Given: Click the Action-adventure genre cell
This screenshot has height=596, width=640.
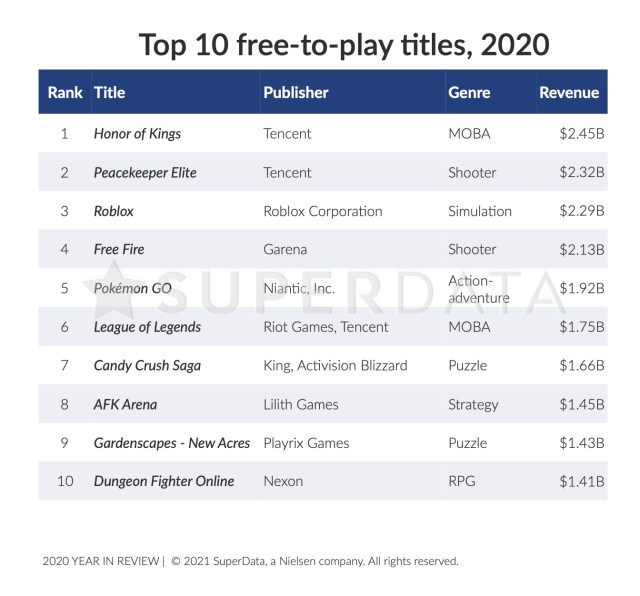Looking at the screenshot, I should [x=479, y=289].
